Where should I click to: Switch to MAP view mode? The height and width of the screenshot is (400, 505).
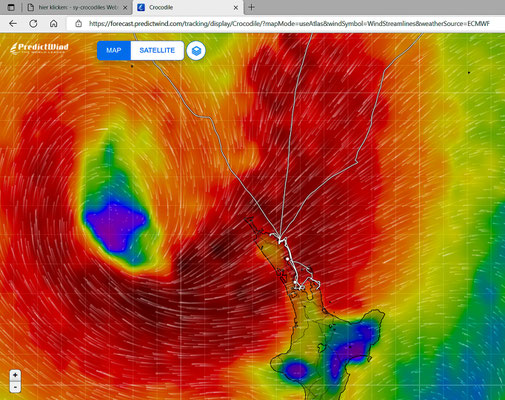114,51
